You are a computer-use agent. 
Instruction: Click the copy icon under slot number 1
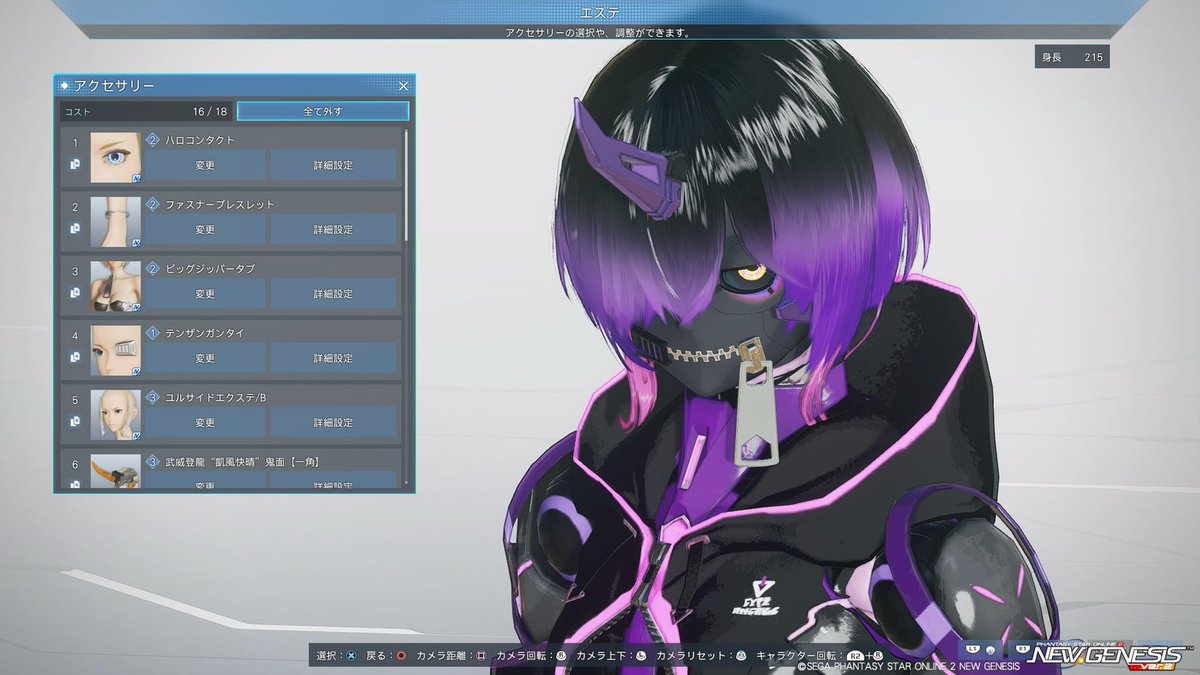75,165
